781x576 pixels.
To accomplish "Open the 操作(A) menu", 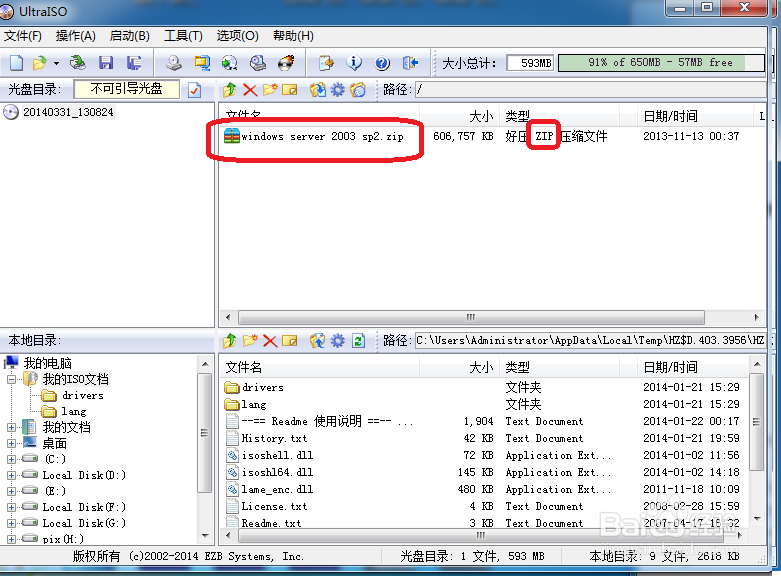I will tap(76, 36).
